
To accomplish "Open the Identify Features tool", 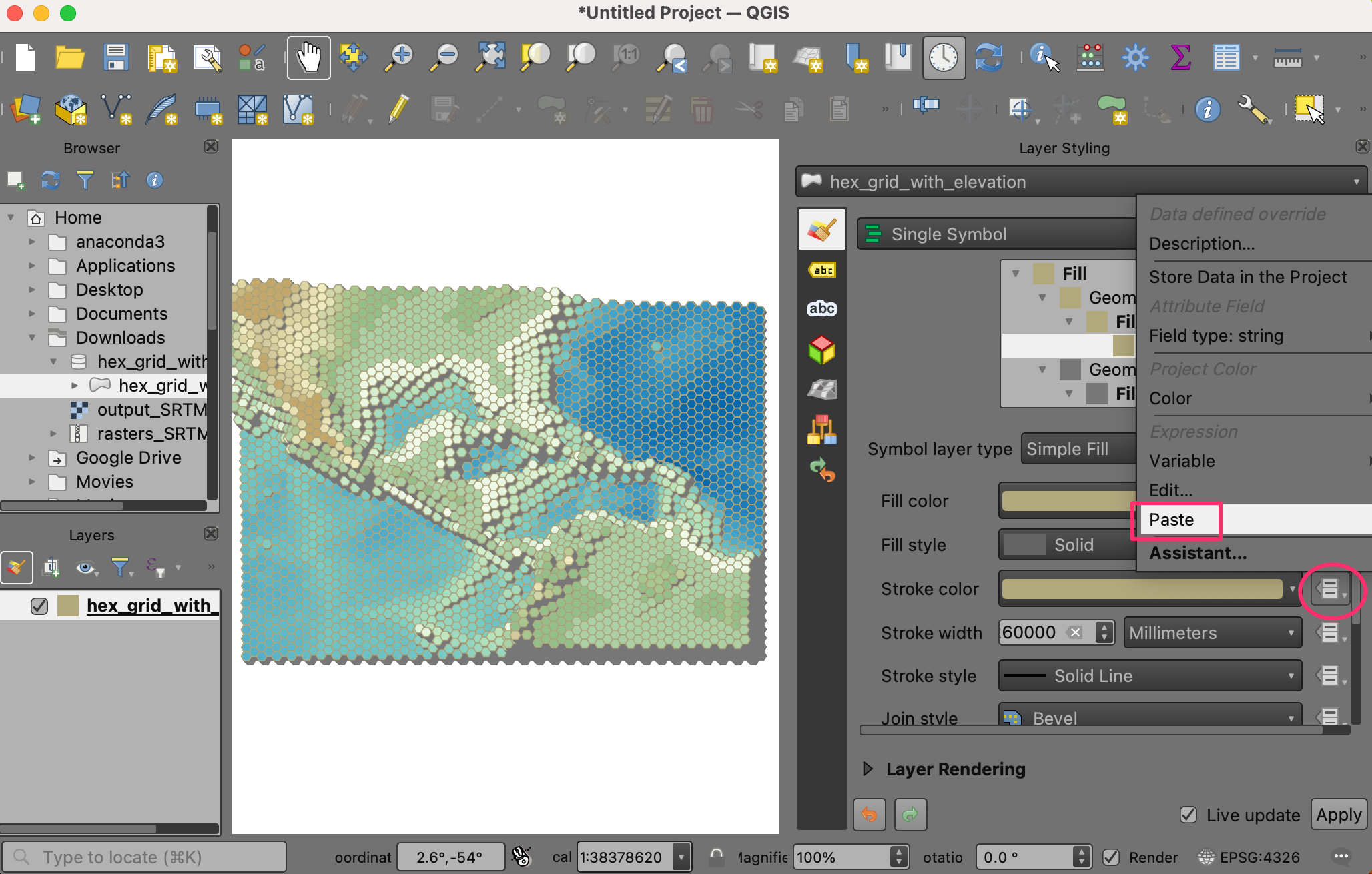I will [1044, 57].
